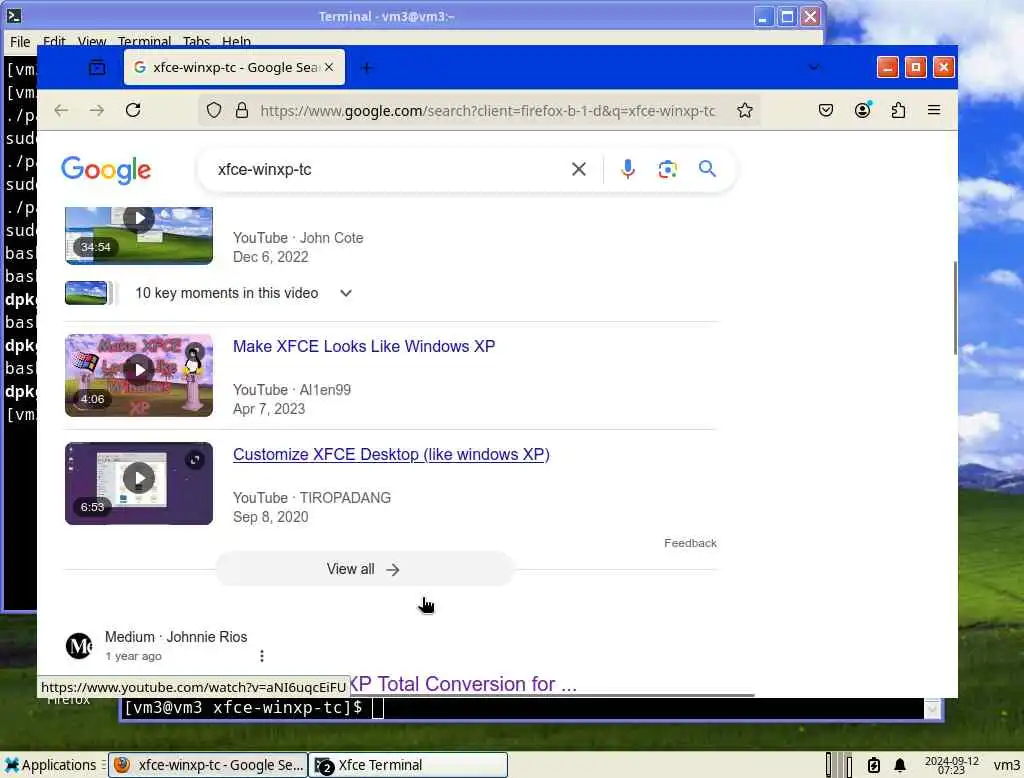
Task: Click the panel clock showing 07:23
Action: point(952,765)
